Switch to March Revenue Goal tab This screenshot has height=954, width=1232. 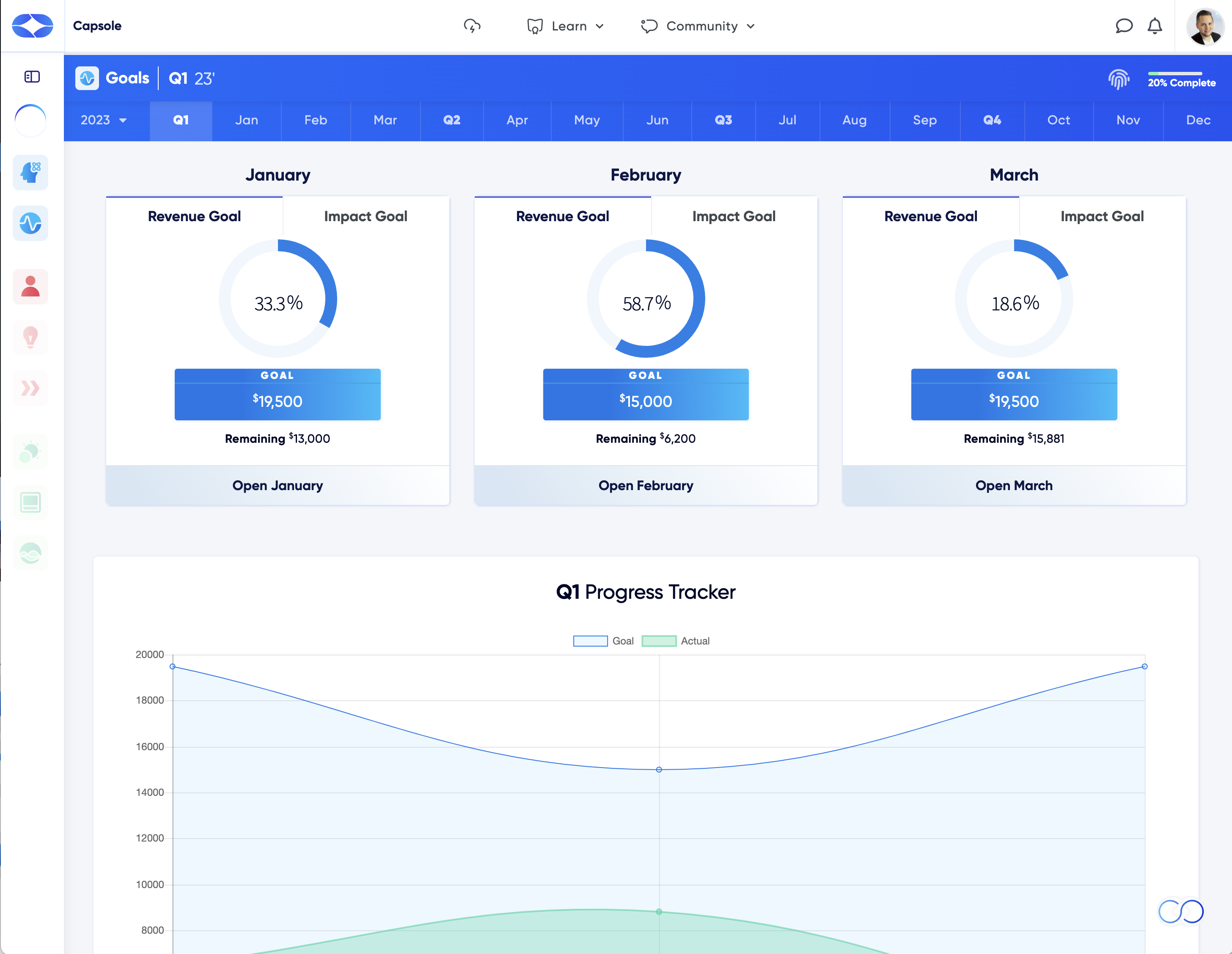[x=931, y=217]
